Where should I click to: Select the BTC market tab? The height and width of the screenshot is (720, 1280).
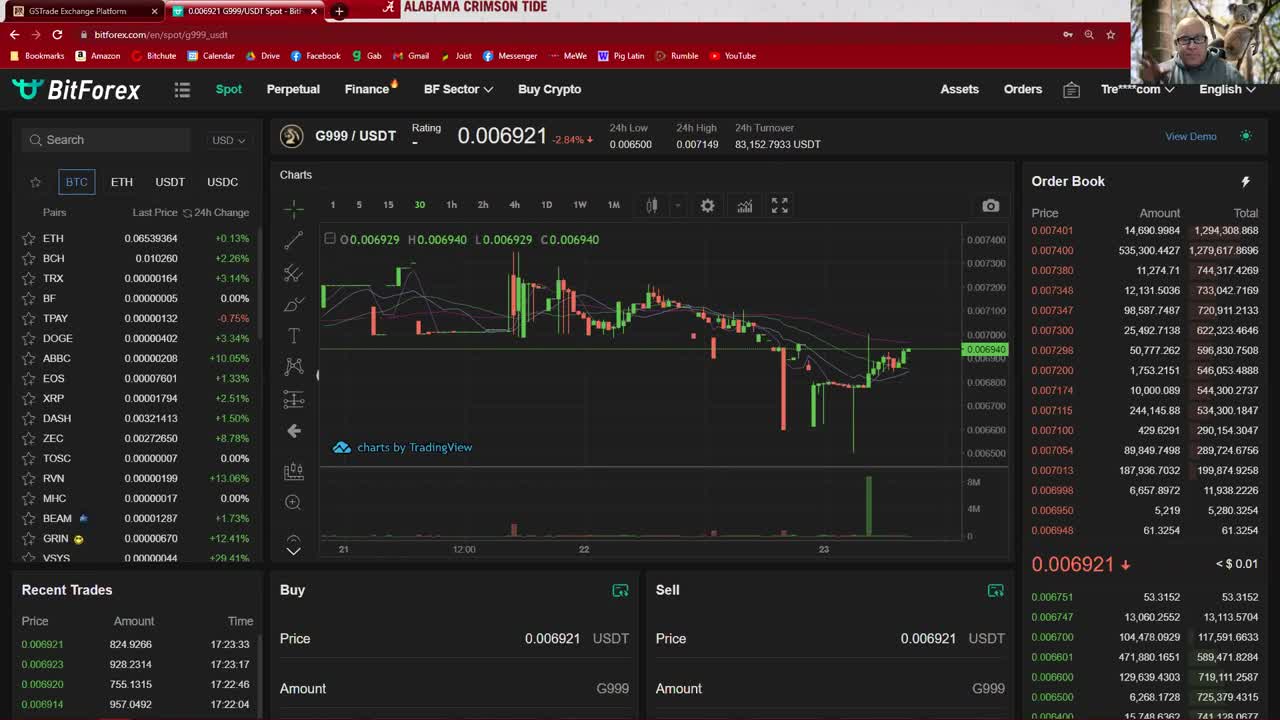77,182
